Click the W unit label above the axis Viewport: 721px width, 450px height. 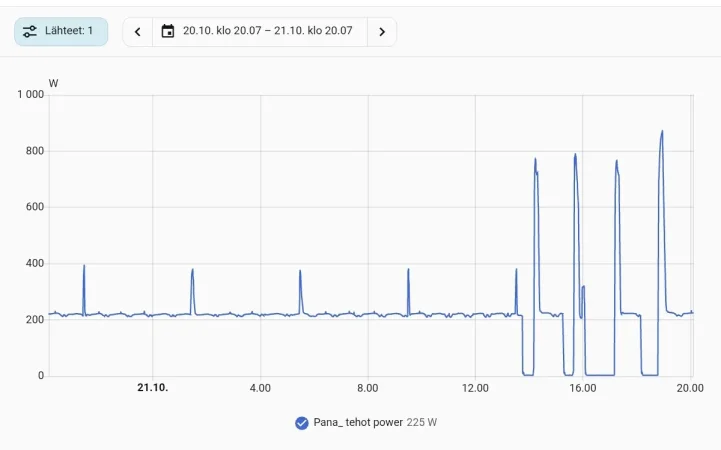[x=53, y=84]
